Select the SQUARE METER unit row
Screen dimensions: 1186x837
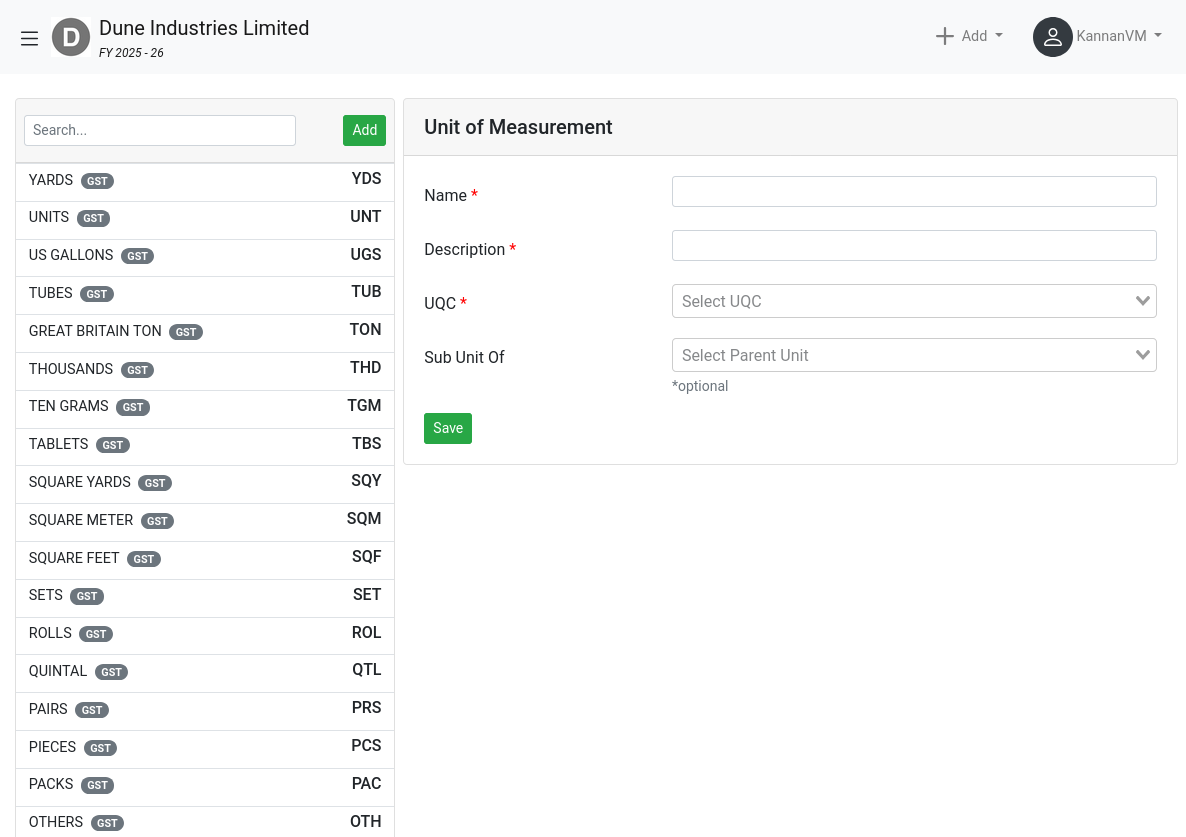tap(205, 522)
